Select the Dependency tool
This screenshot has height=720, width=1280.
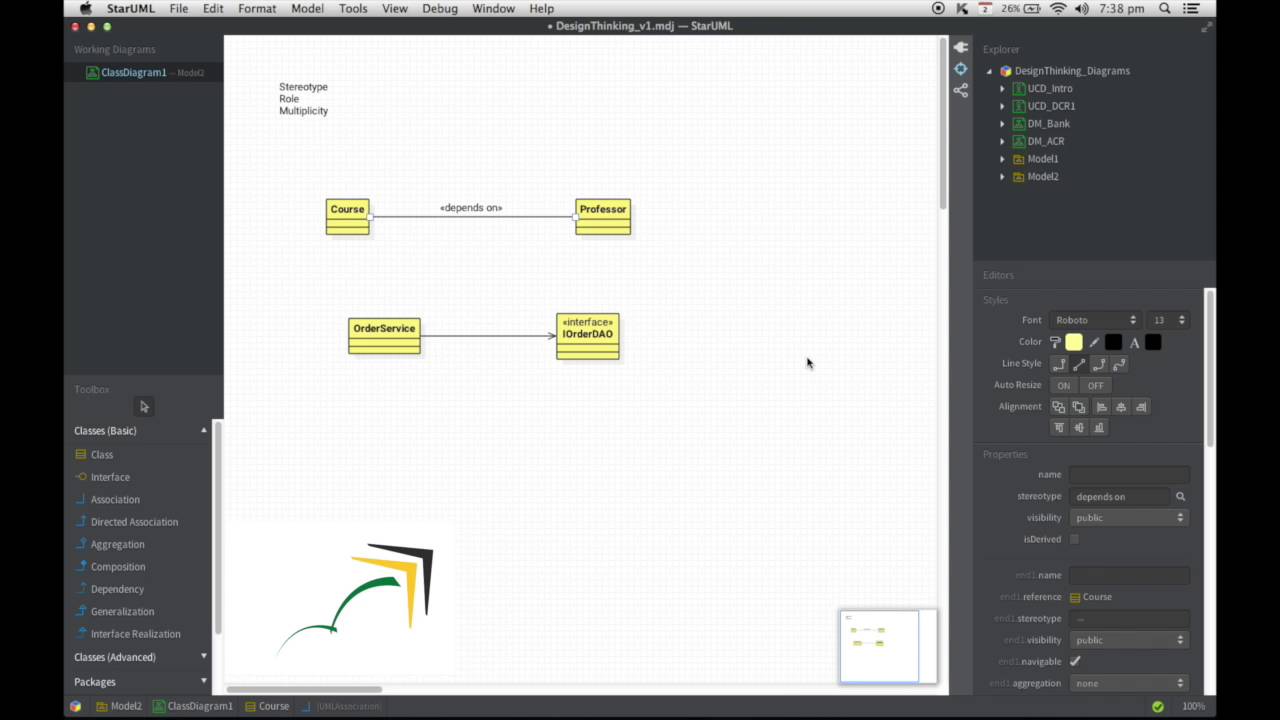tap(117, 589)
